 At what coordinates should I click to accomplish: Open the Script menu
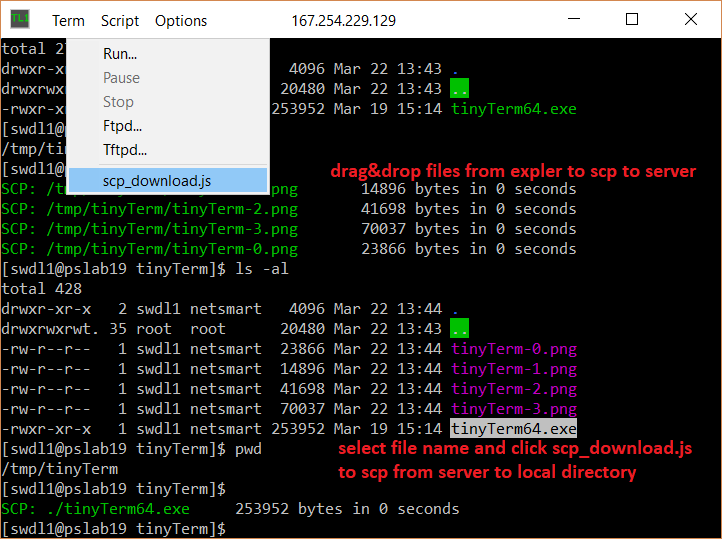pyautogui.click(x=120, y=21)
